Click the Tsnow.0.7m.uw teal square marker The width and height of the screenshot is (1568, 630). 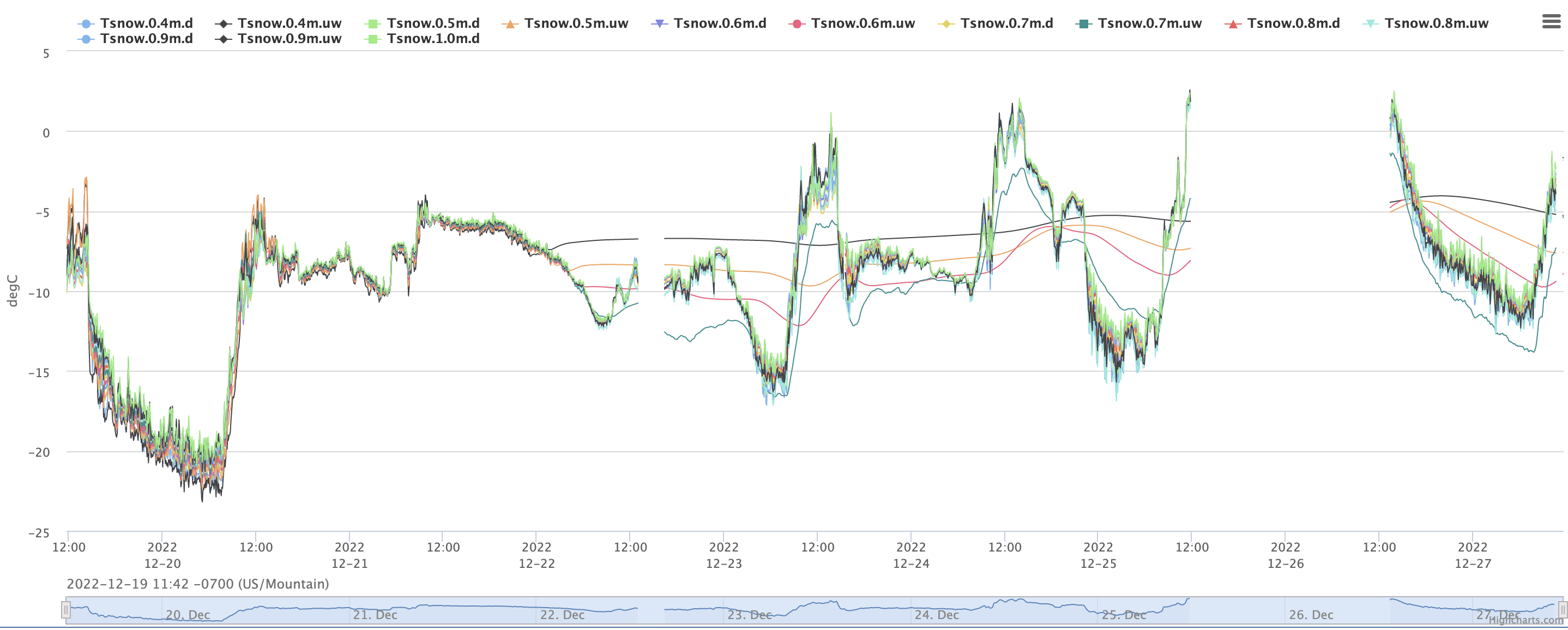coord(1083,24)
